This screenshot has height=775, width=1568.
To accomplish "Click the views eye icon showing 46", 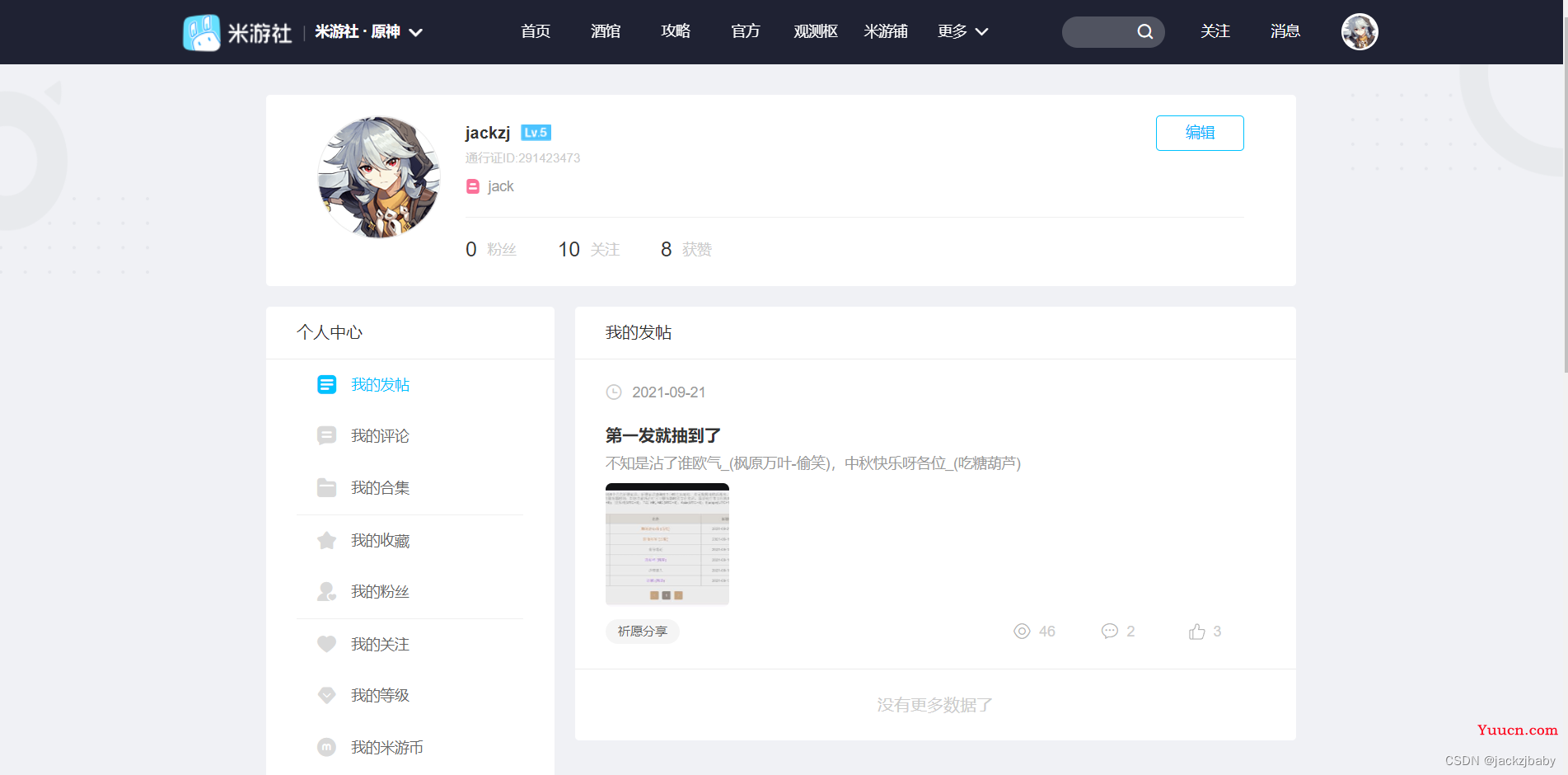I will pyautogui.click(x=1022, y=632).
